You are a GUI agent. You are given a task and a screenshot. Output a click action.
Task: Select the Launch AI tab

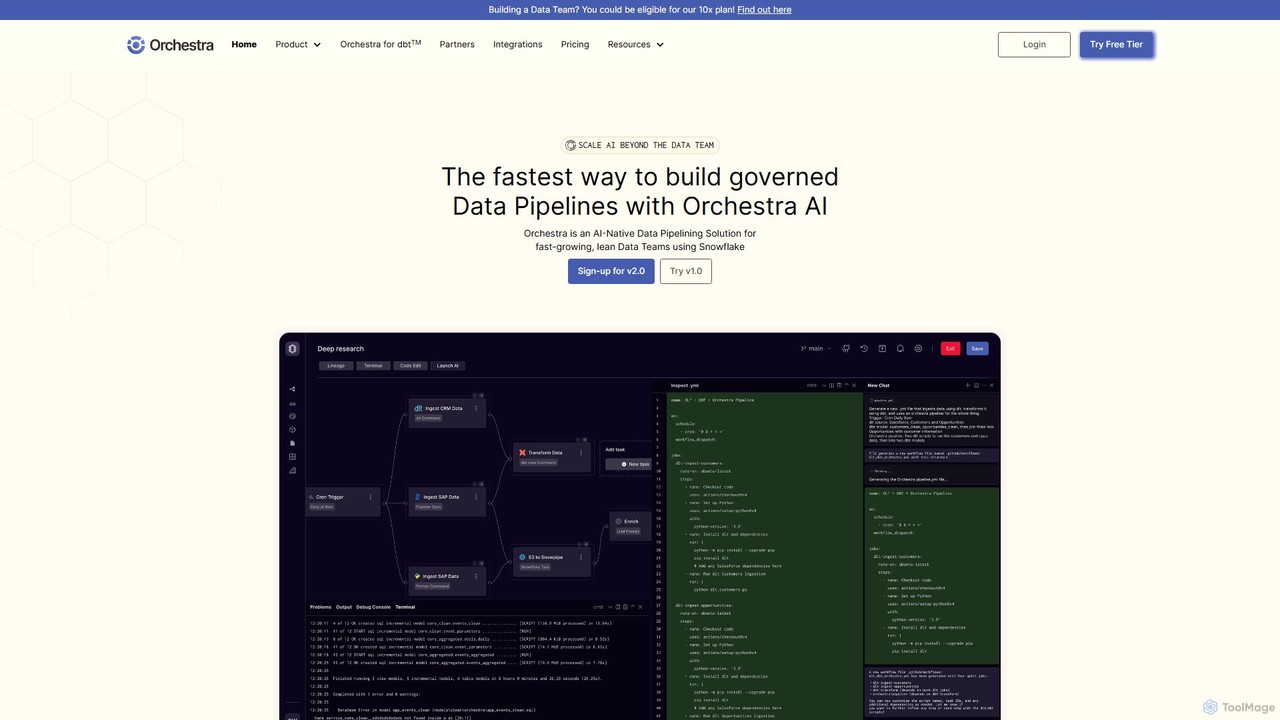(x=448, y=366)
